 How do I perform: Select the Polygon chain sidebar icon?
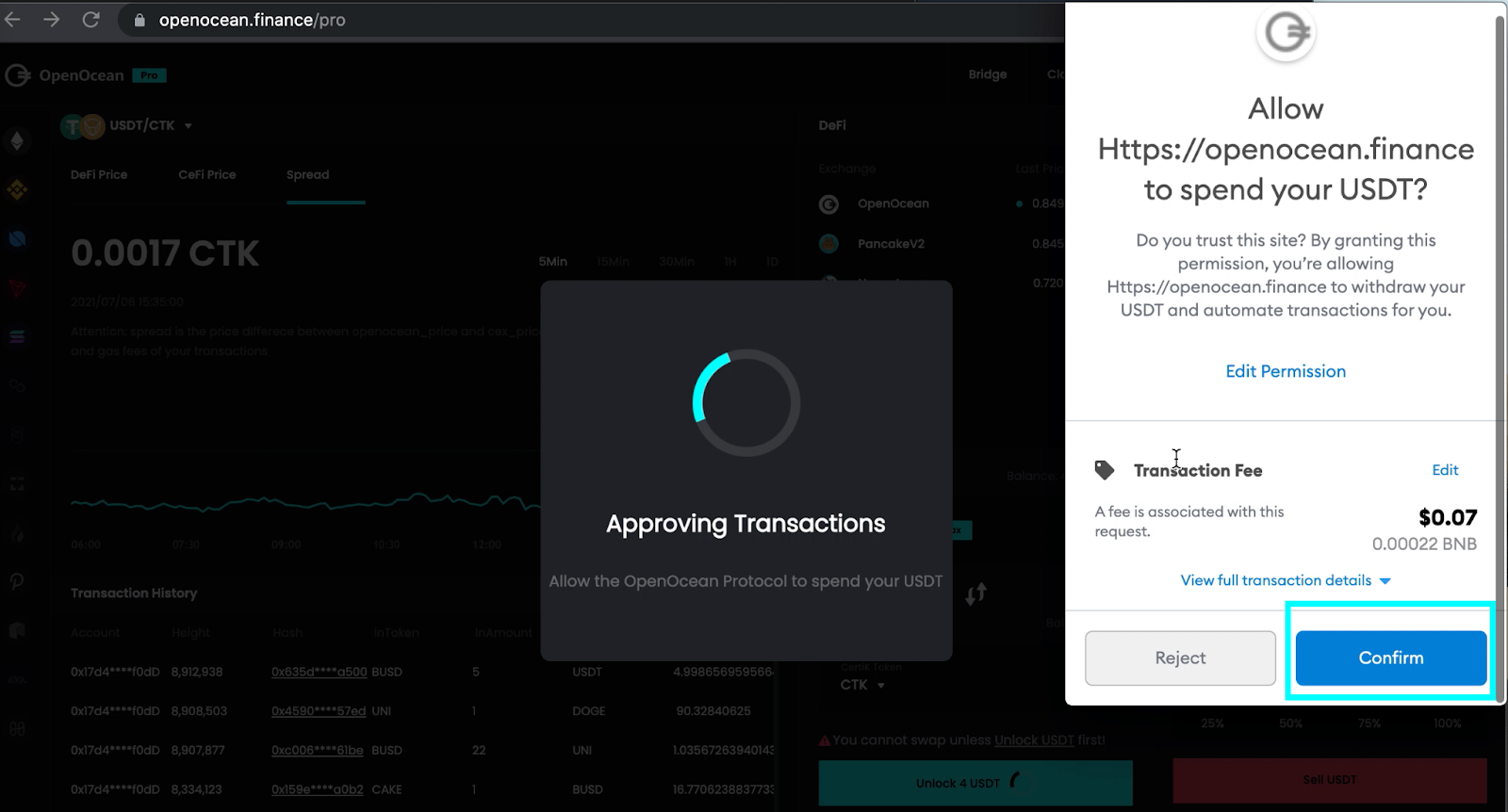click(17, 385)
